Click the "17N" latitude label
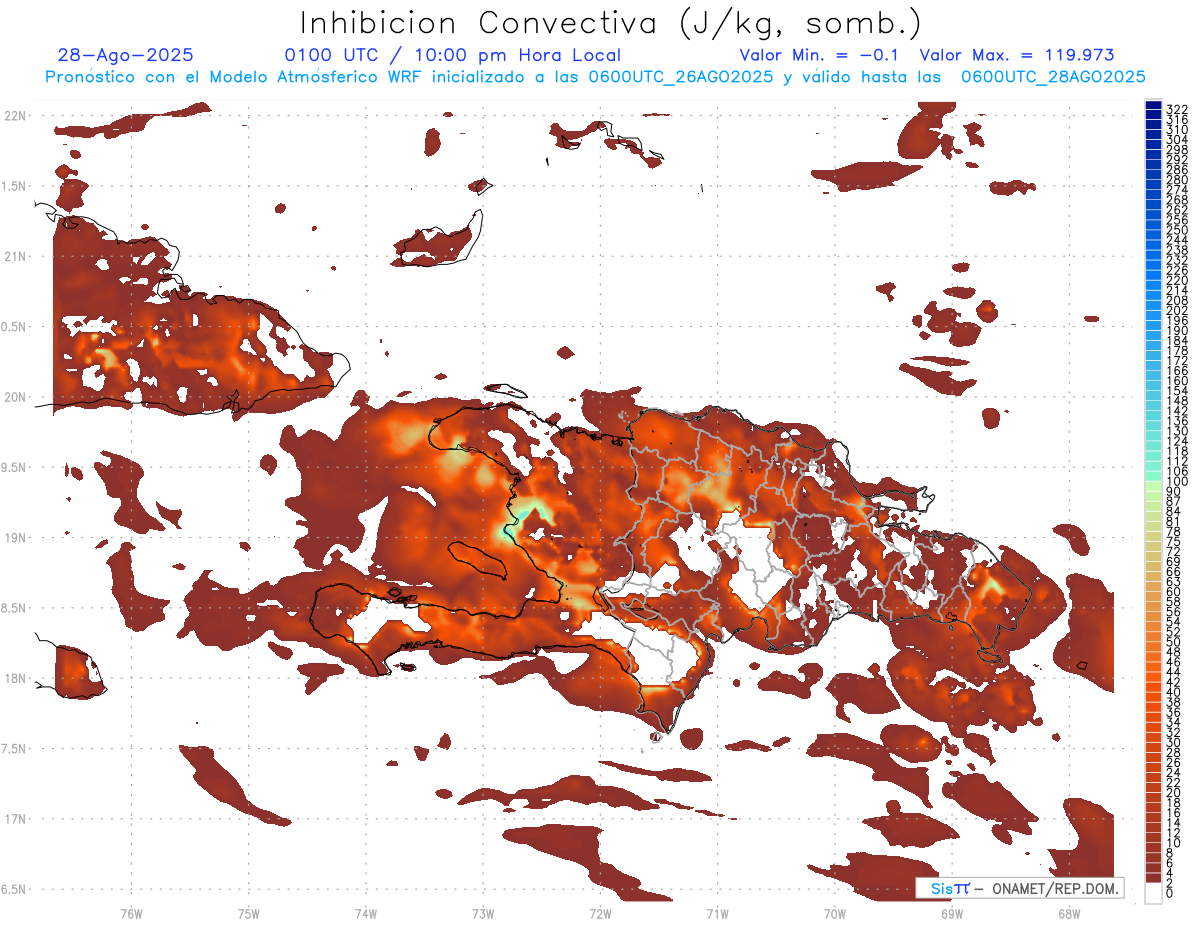This screenshot has width=1200, height=927. point(15,819)
